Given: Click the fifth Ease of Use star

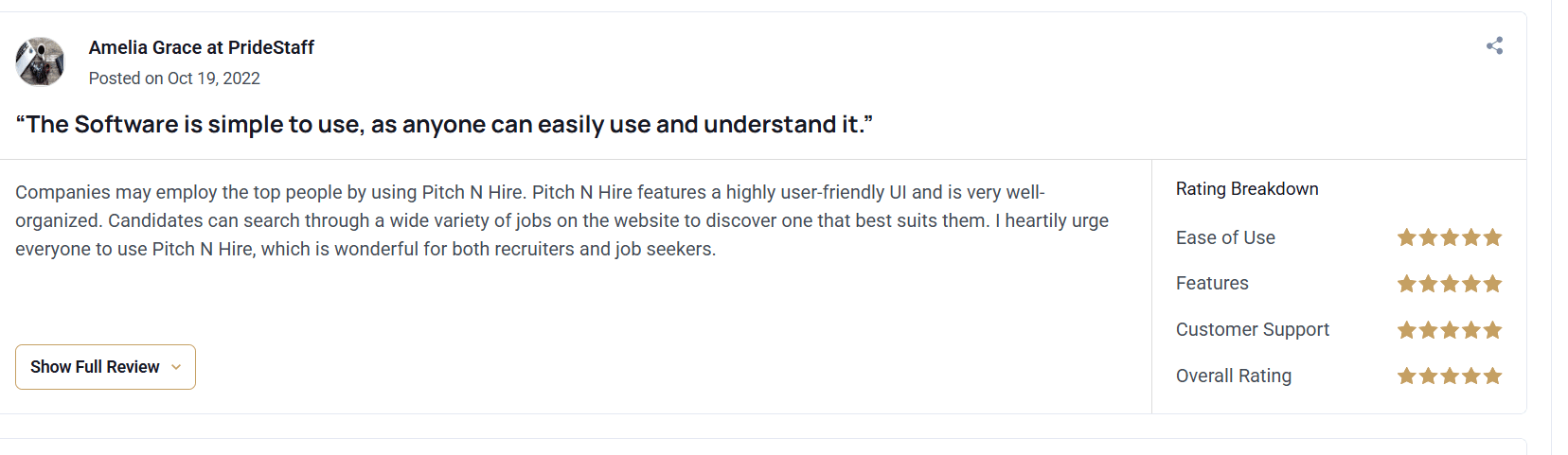Looking at the screenshot, I should 1493,237.
